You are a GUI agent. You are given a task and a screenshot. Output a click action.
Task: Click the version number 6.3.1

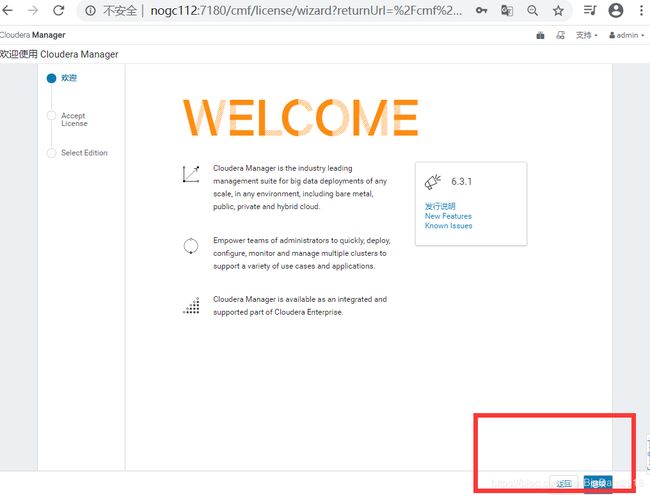pyautogui.click(x=461, y=182)
